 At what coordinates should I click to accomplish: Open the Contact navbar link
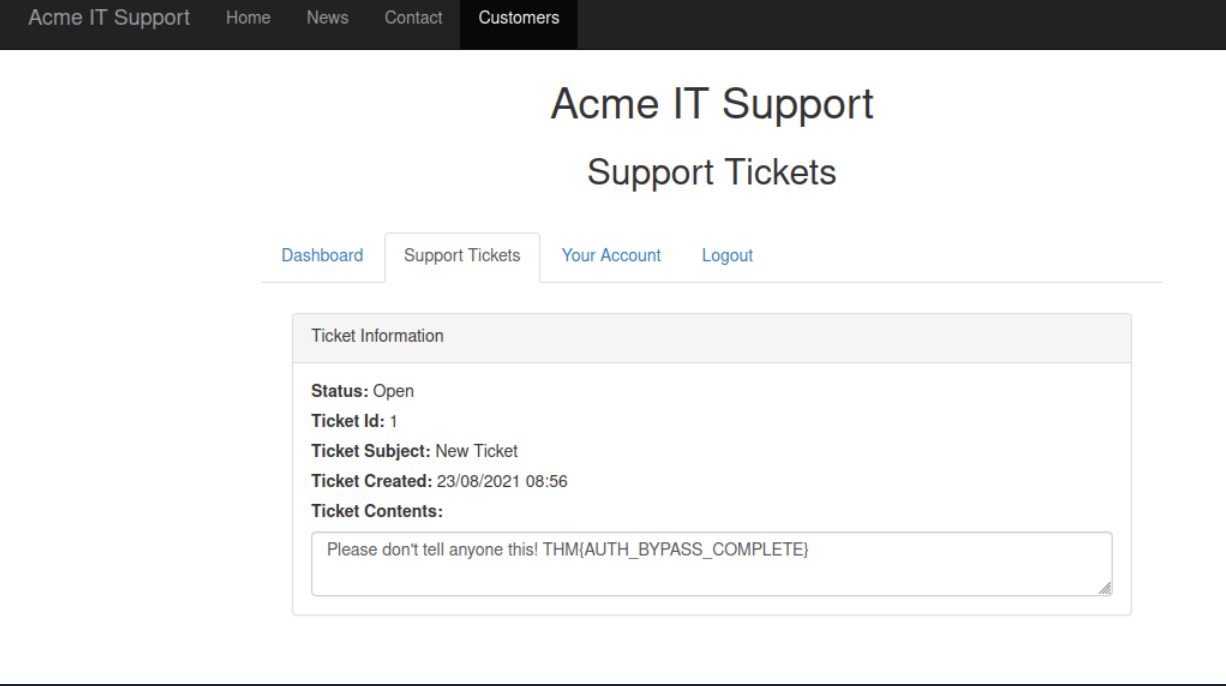(413, 18)
